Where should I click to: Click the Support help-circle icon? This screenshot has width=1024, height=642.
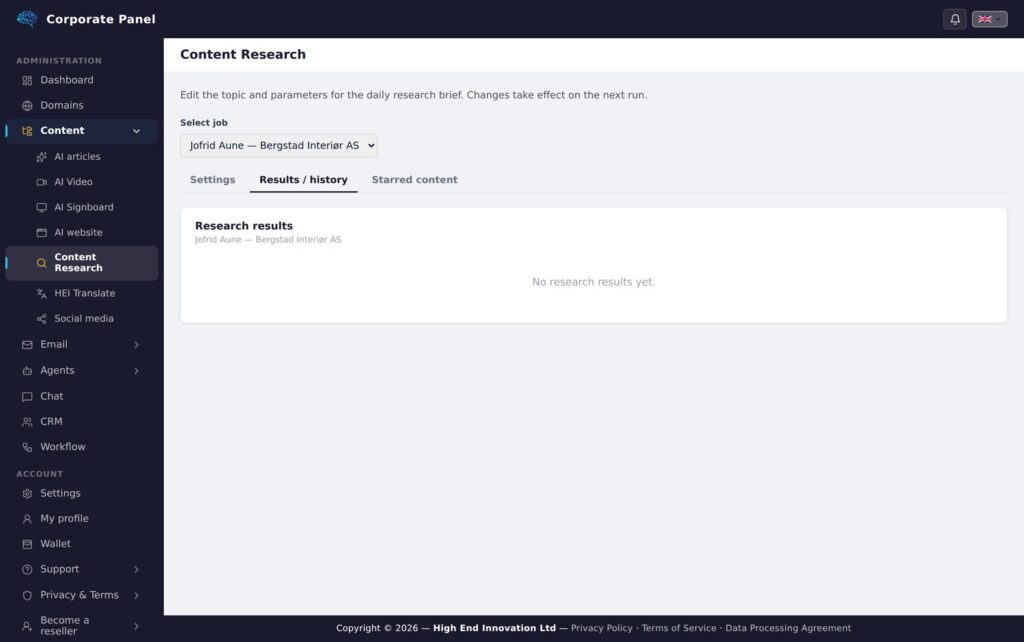point(27,570)
